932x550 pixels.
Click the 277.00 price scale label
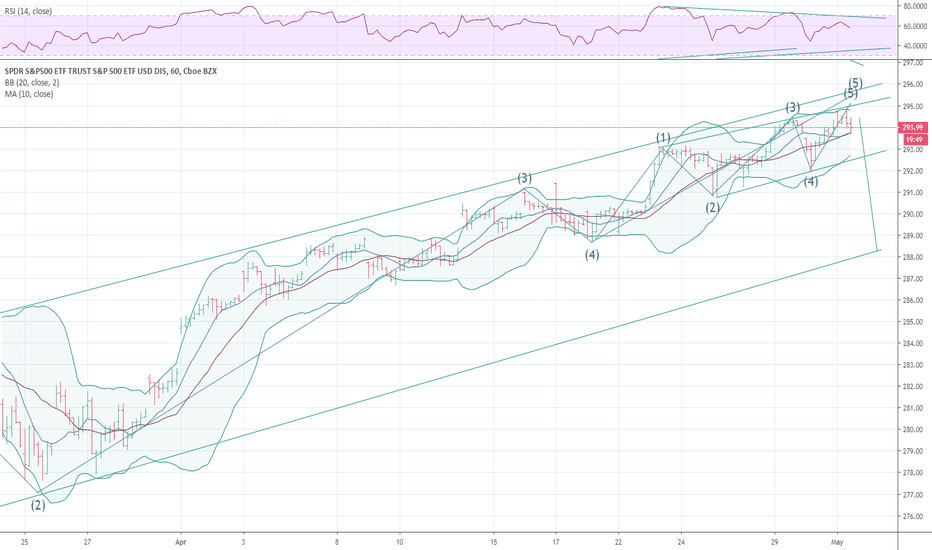[912, 495]
